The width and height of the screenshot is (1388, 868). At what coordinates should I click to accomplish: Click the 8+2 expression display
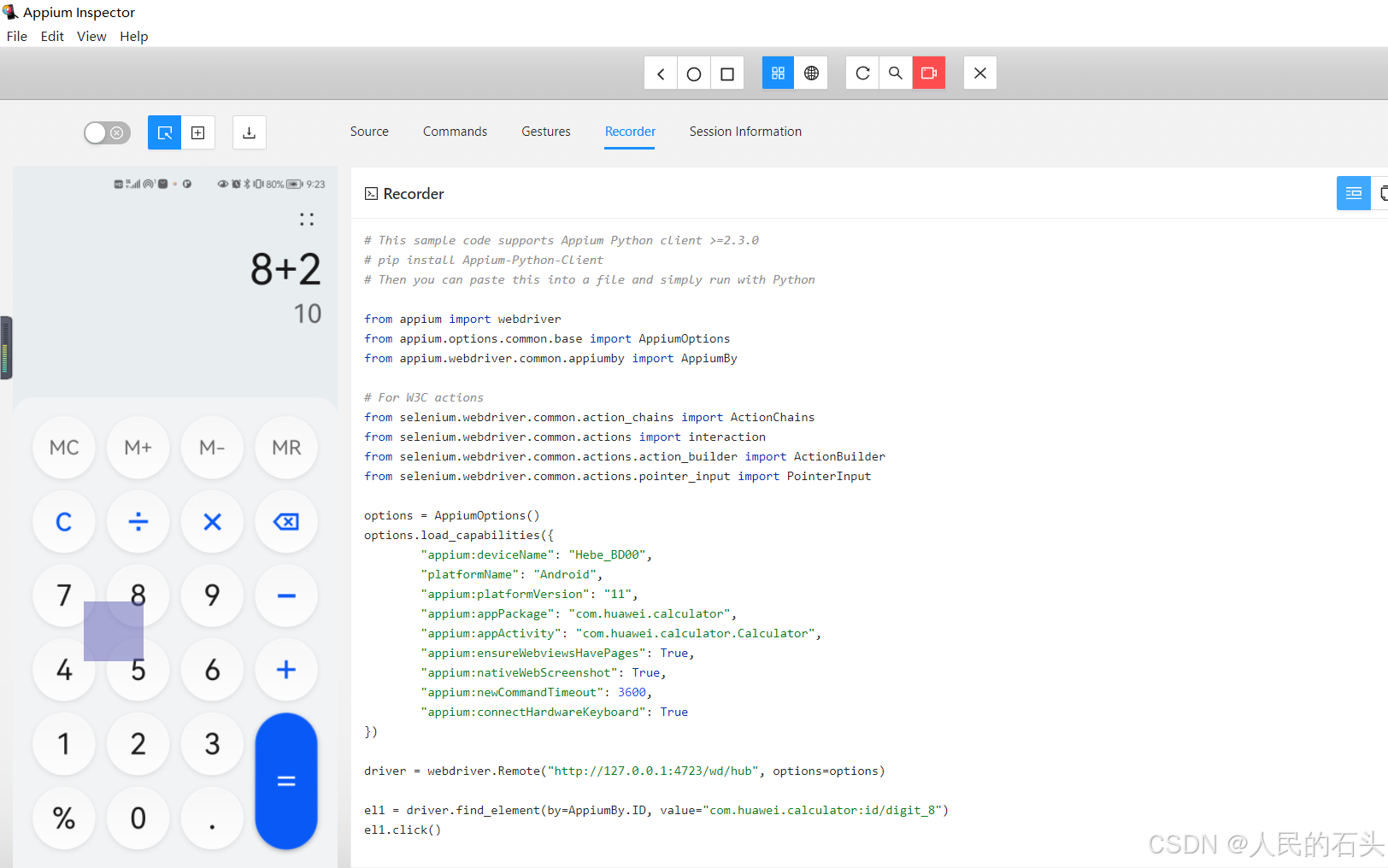(285, 269)
